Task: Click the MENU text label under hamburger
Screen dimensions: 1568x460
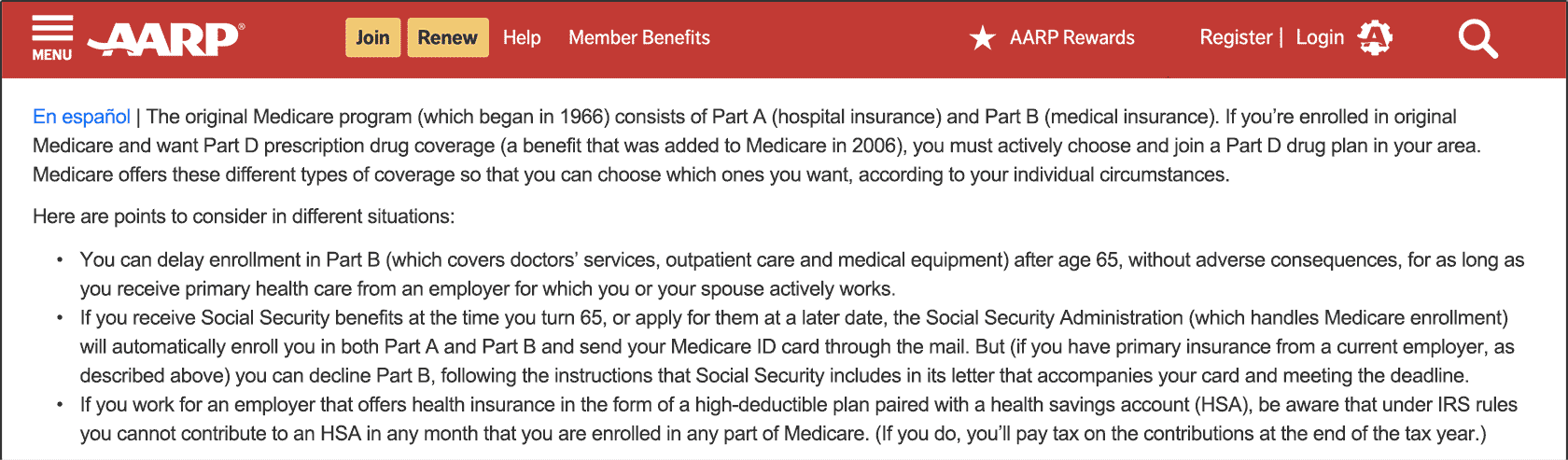Action: [x=51, y=55]
